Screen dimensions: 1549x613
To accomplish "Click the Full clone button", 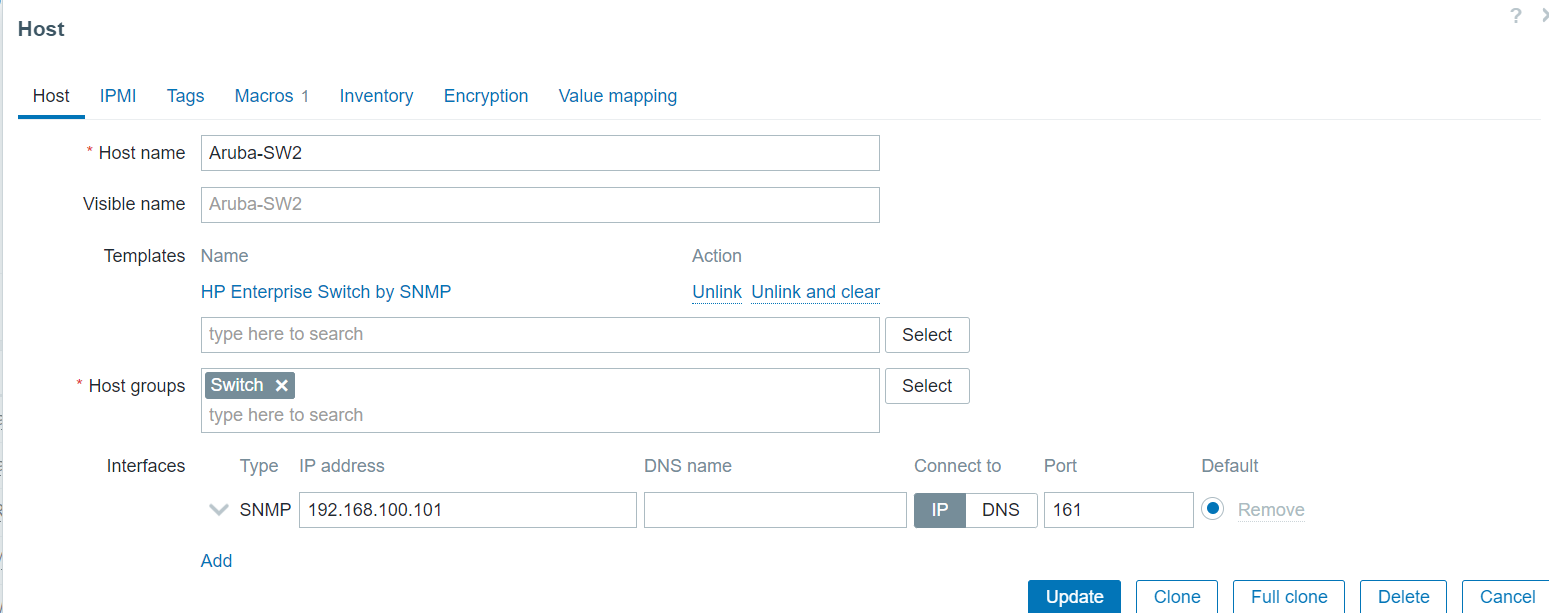I will pos(1289,597).
